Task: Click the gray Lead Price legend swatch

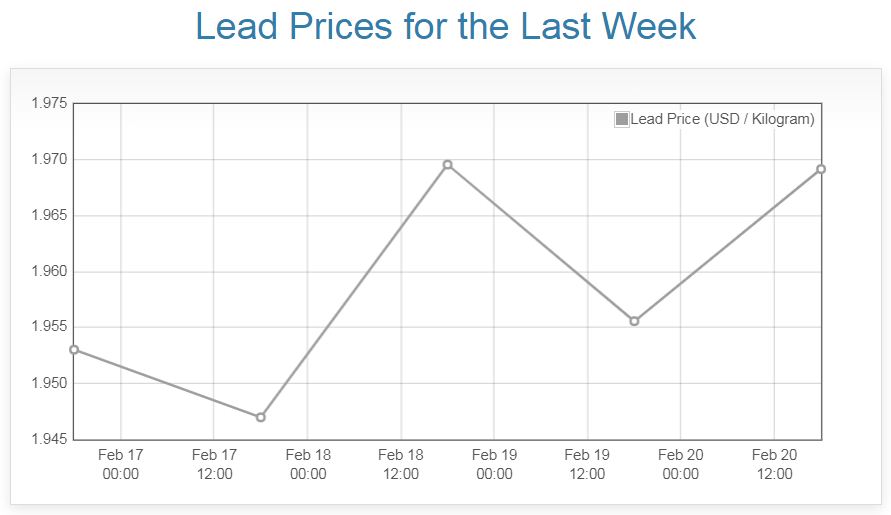Action: [622, 119]
